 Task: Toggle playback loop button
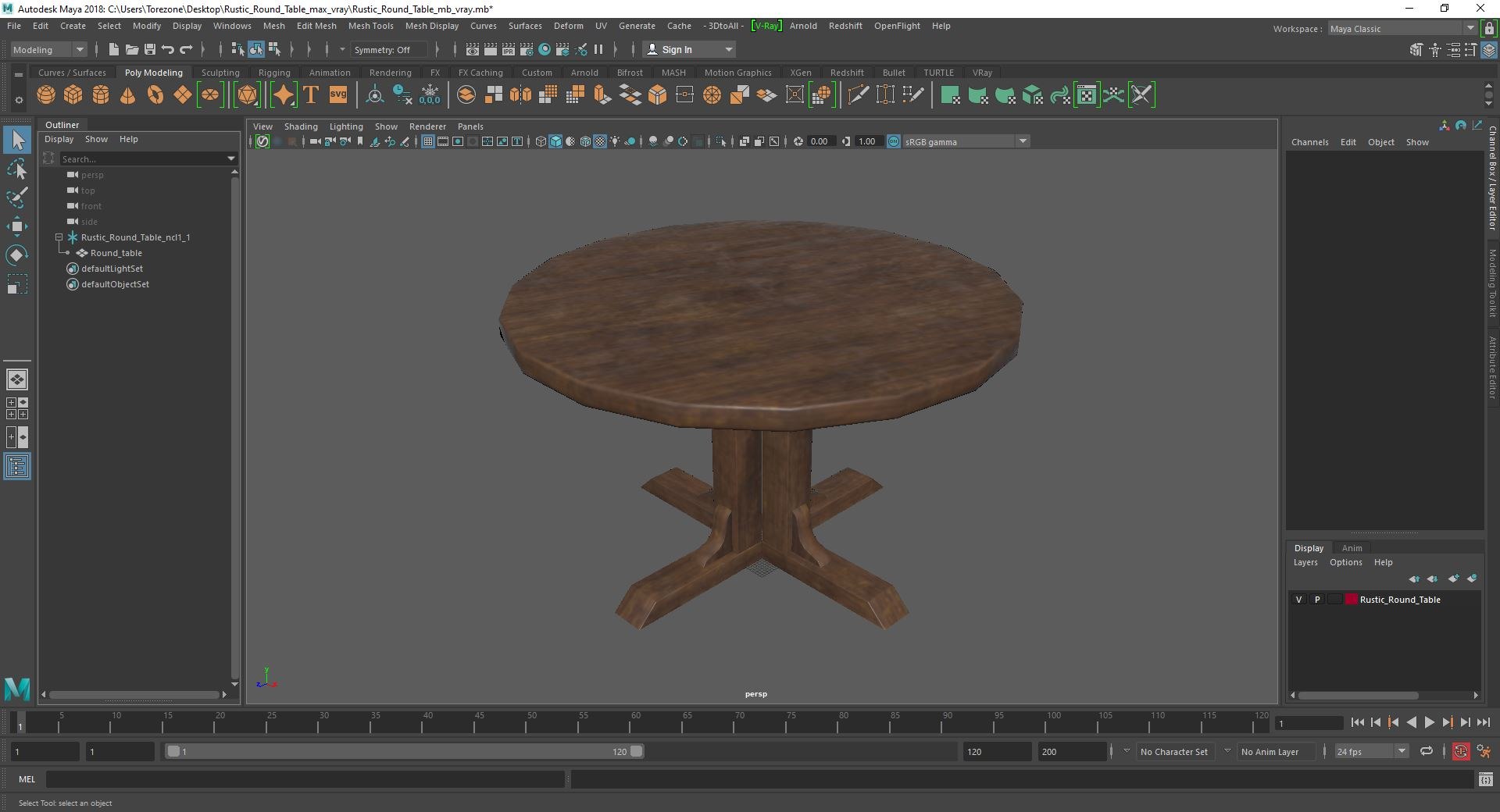1427,751
